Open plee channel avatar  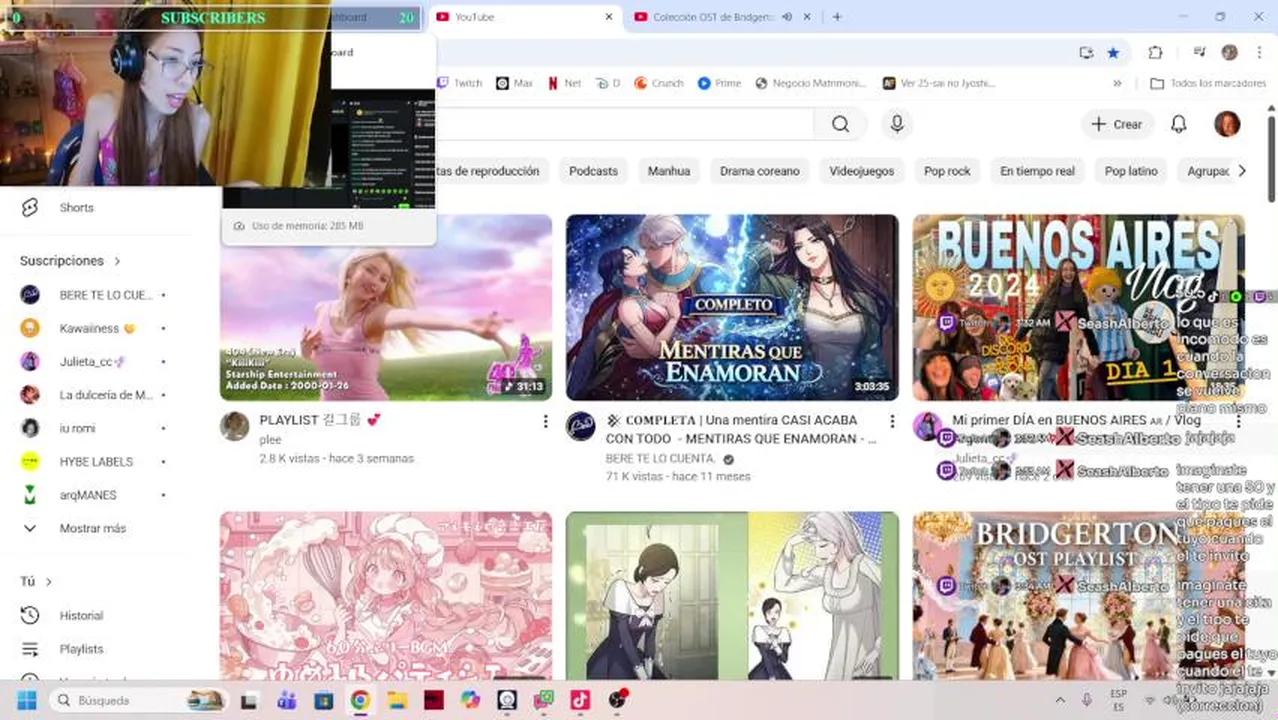[235, 426]
